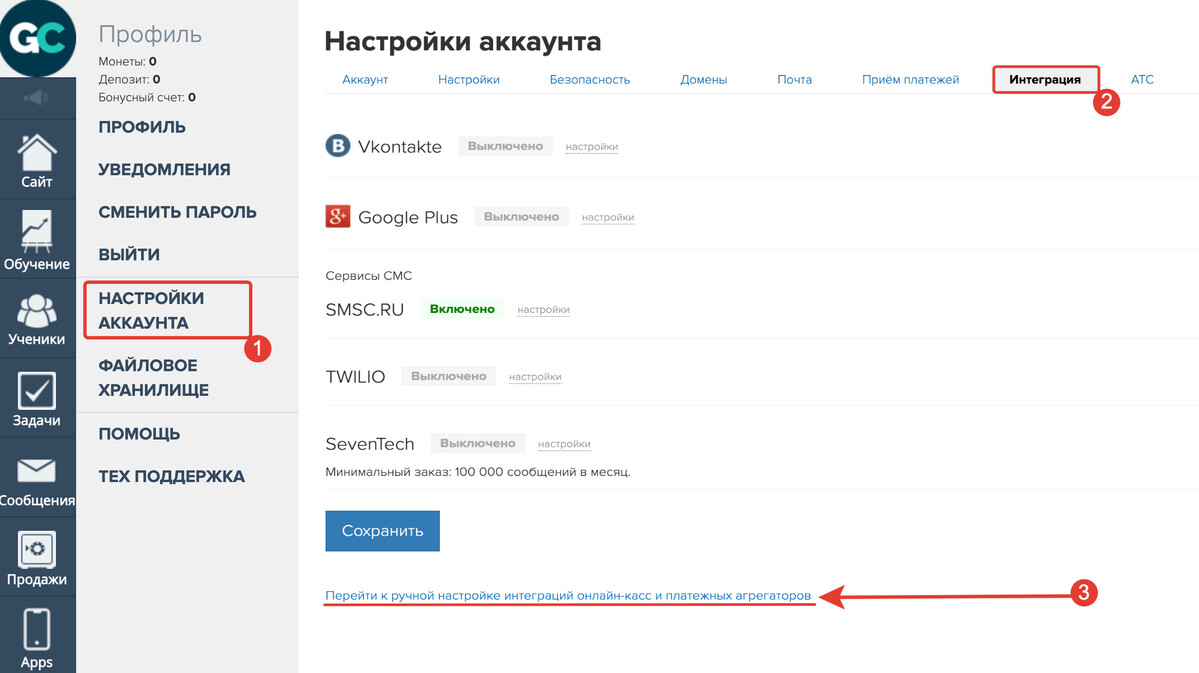Open manual online-cash integration settings link

coord(568,595)
